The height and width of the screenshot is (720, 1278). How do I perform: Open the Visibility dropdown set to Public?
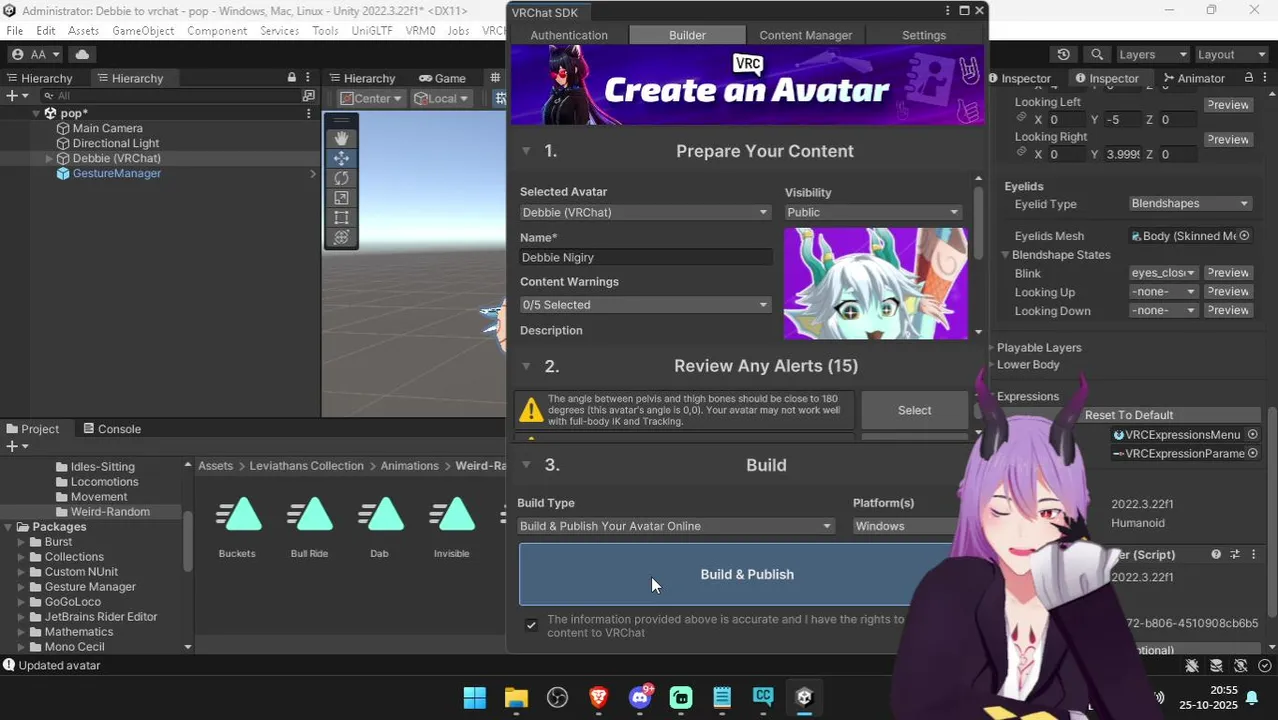pyautogui.click(x=873, y=212)
